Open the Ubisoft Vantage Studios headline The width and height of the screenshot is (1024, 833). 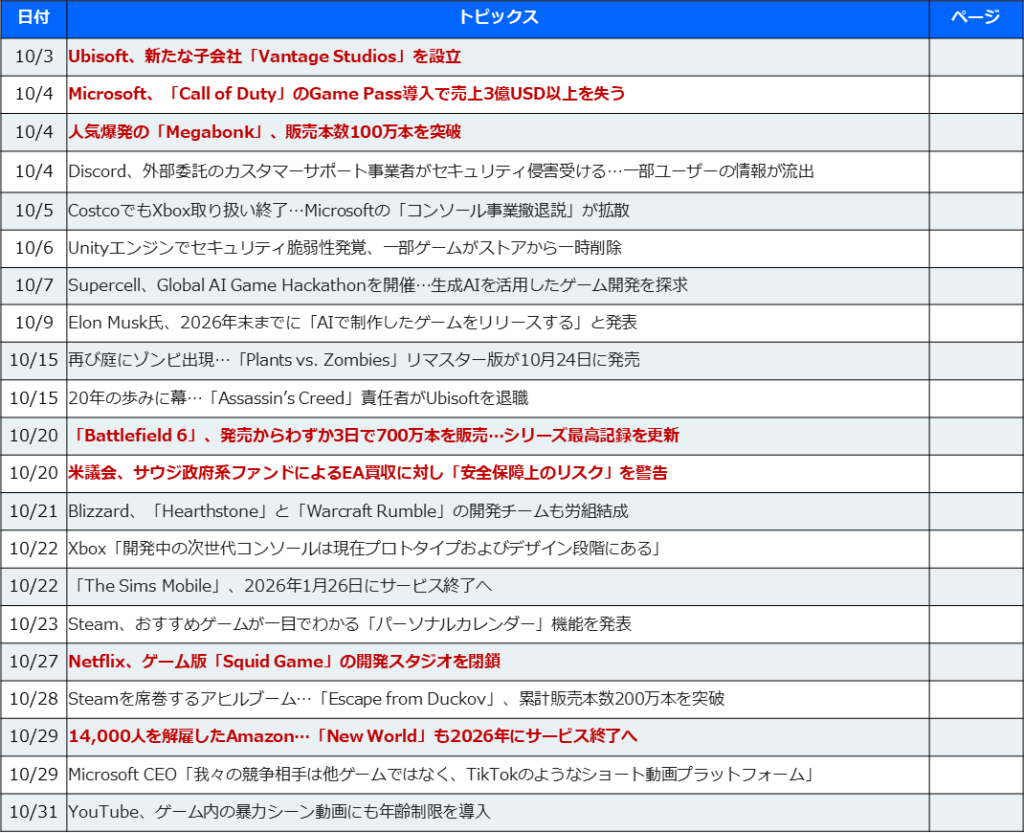(264, 57)
